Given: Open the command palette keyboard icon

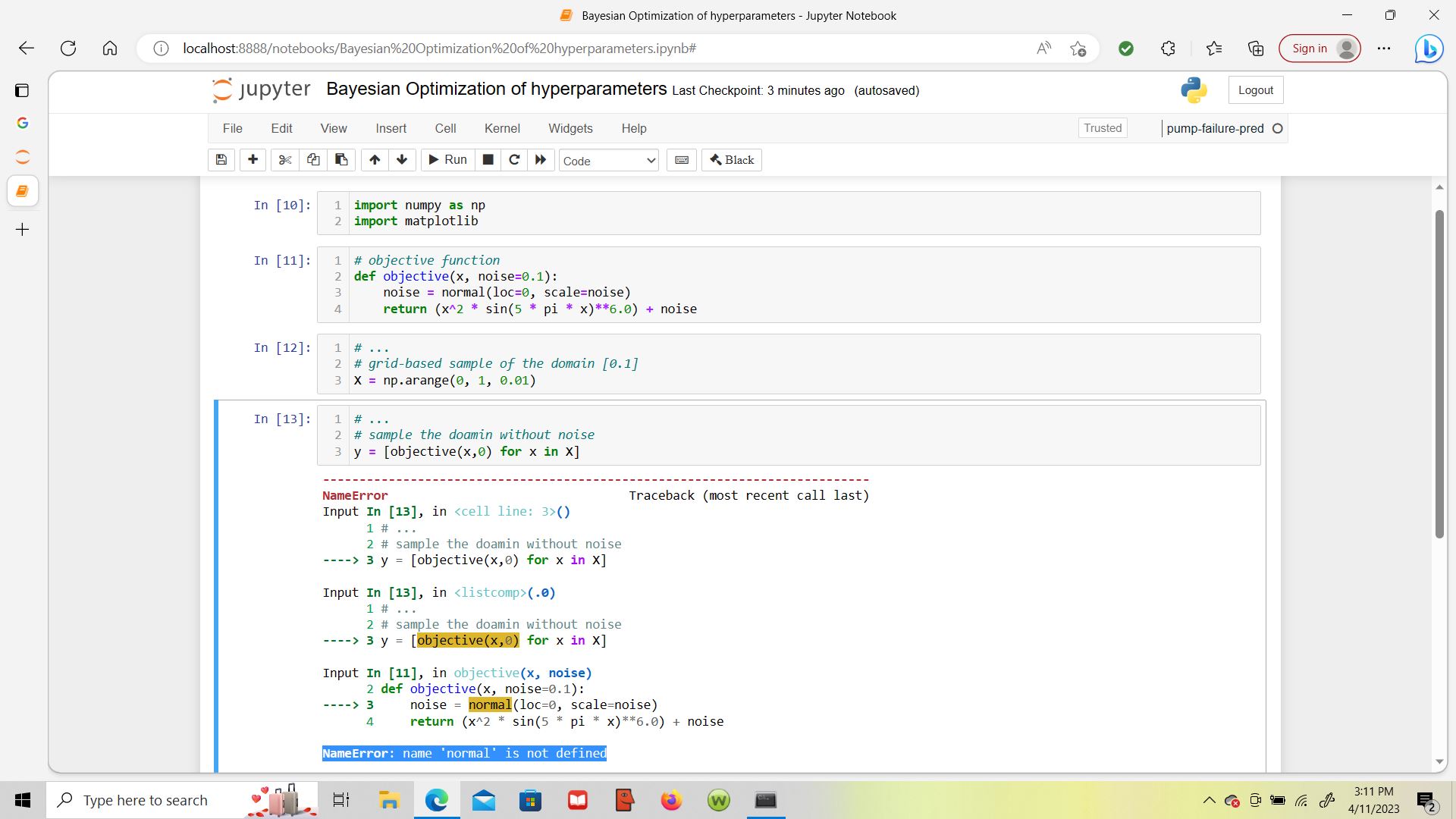Looking at the screenshot, I should coord(682,160).
